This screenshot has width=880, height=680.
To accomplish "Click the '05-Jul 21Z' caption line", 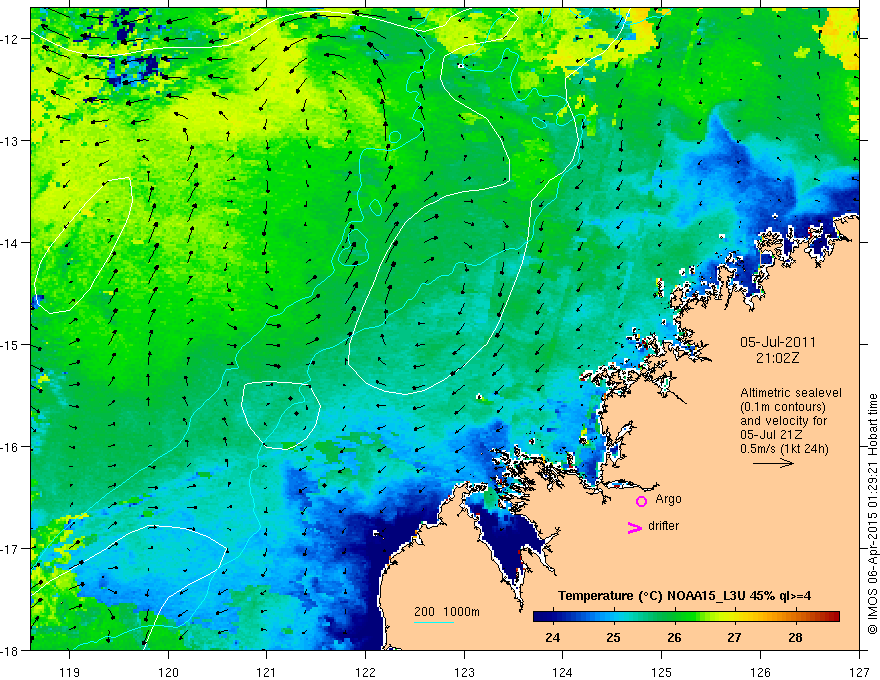I will pyautogui.click(x=771, y=435).
